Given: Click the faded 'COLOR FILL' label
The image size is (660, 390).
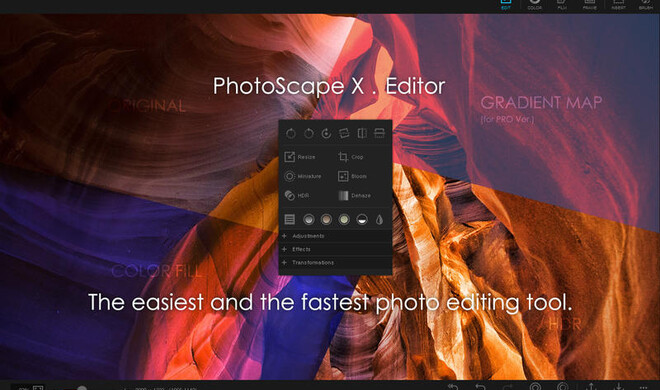Looking at the screenshot, I should click(x=157, y=271).
